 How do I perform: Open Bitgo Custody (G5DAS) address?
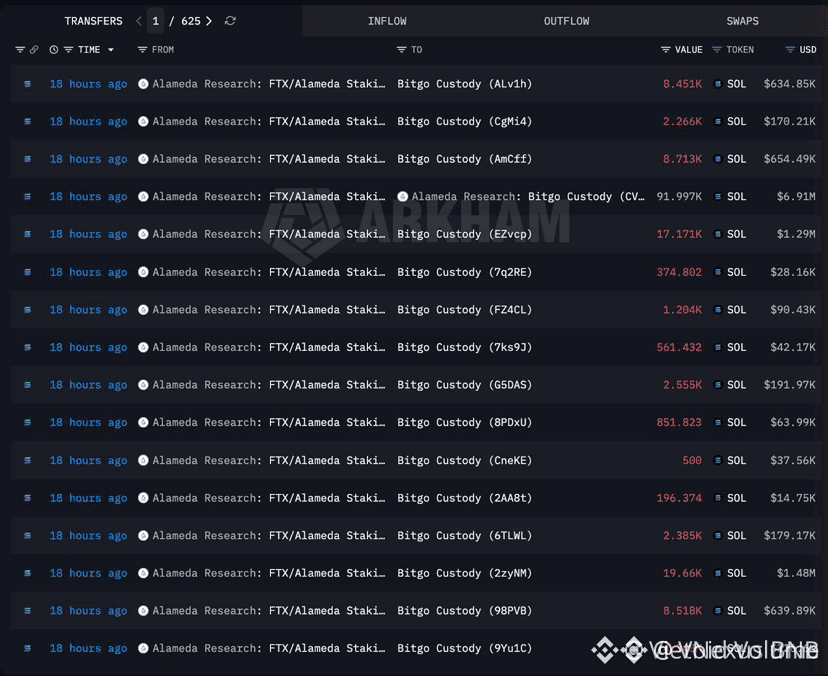click(465, 384)
